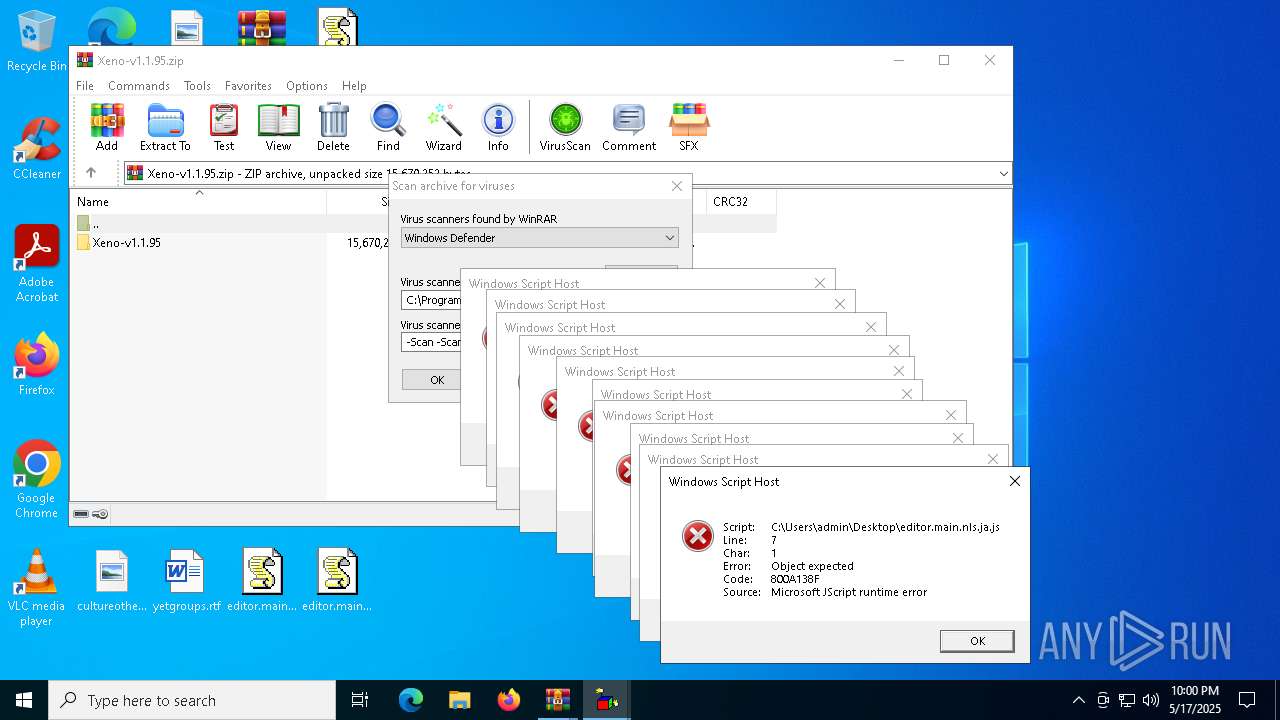
Task: Sort the file list by Name column
Action: pyautogui.click(x=200, y=201)
